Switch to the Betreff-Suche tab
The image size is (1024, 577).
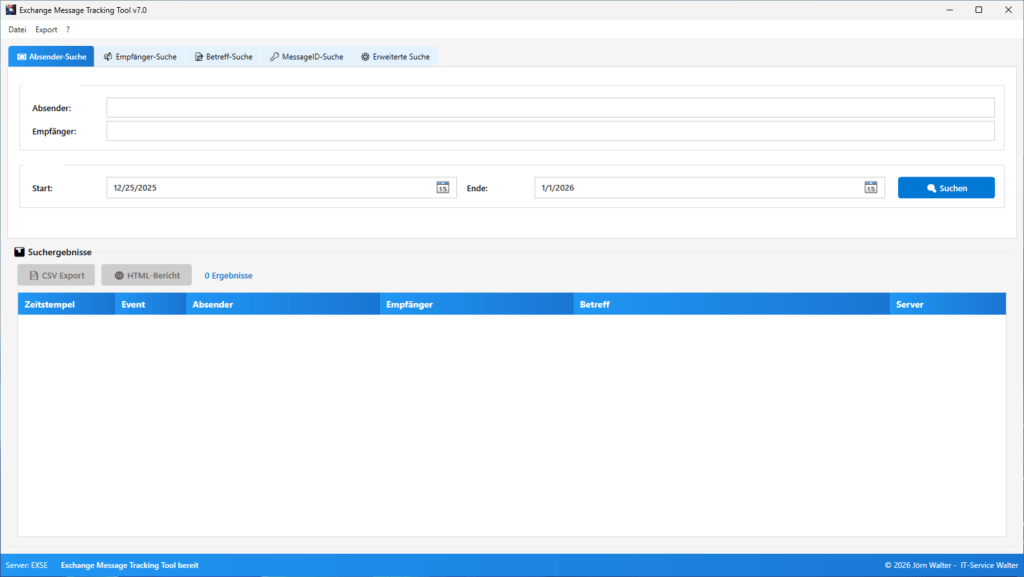click(222, 57)
